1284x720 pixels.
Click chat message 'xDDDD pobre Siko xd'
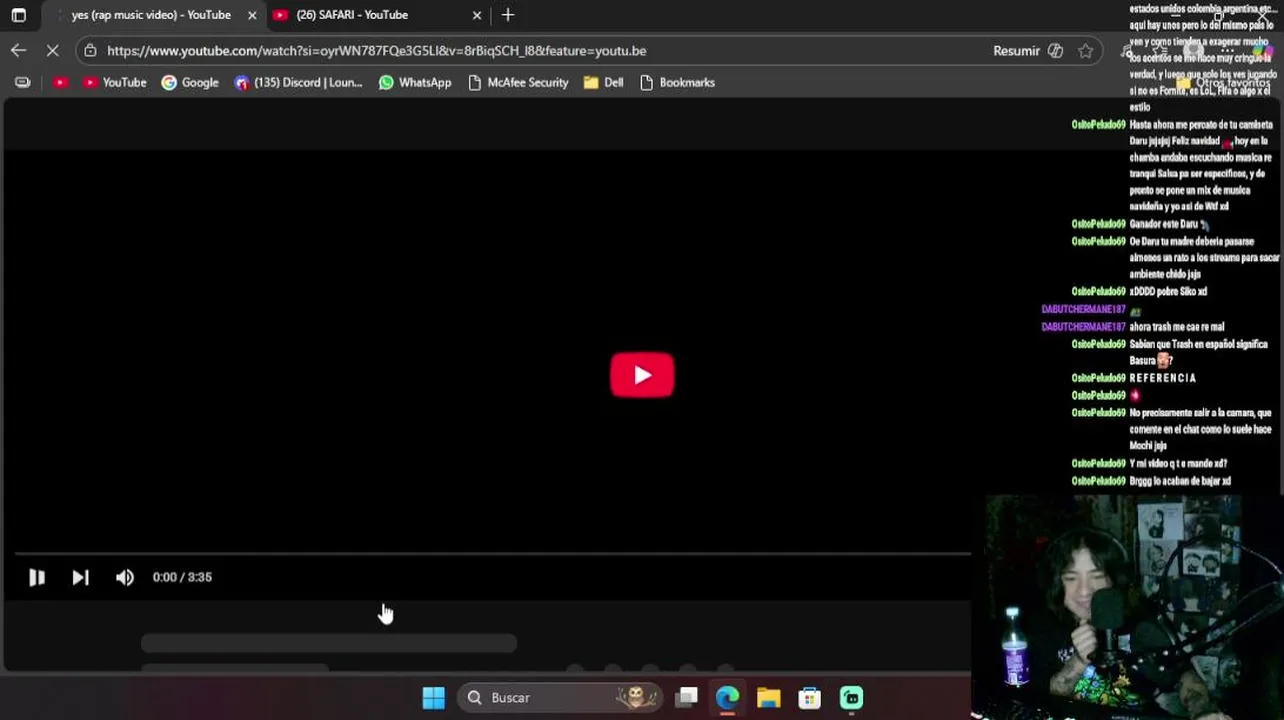(1168, 292)
